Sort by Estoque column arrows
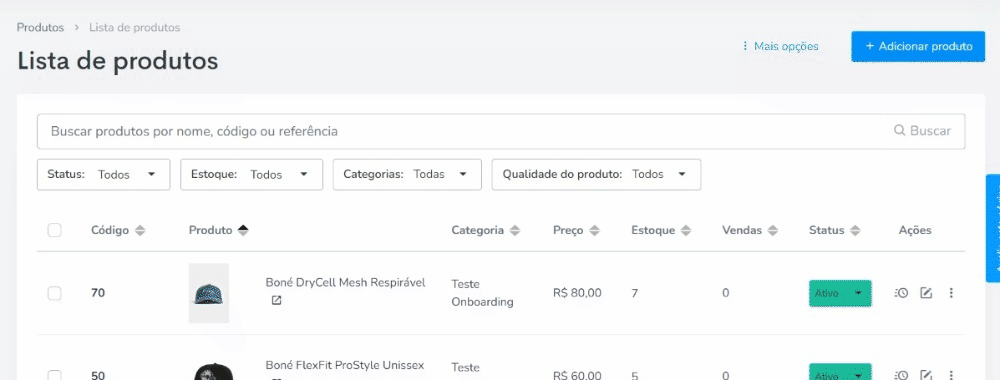 click(686, 231)
